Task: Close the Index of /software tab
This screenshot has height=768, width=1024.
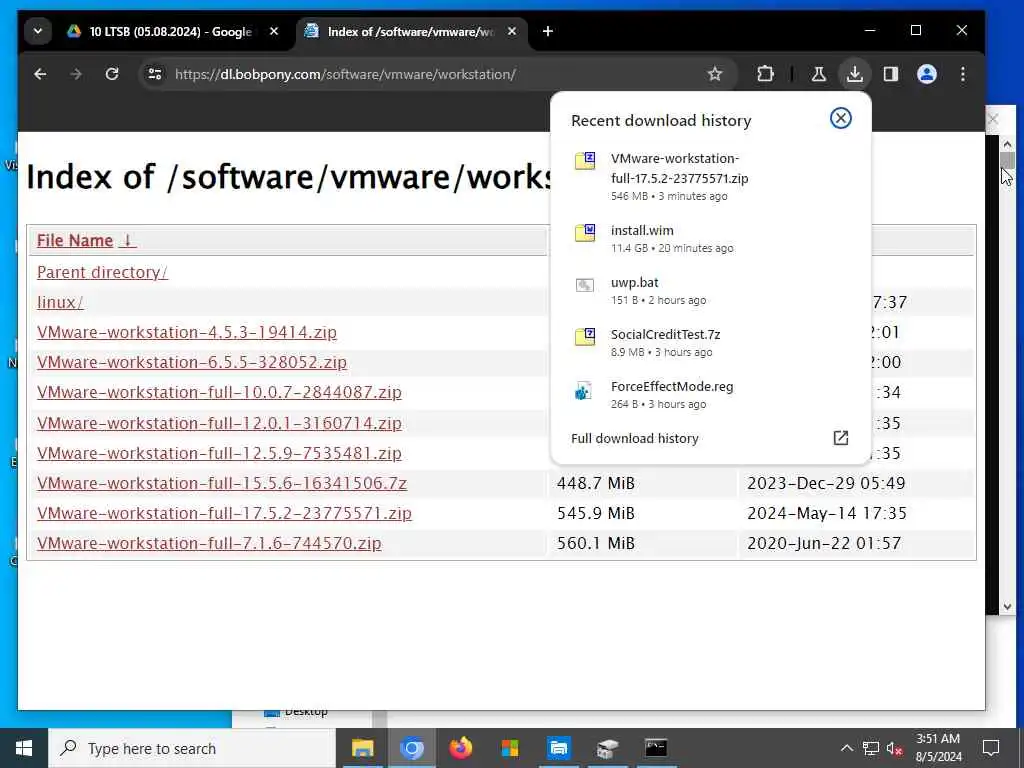Action: click(x=512, y=31)
